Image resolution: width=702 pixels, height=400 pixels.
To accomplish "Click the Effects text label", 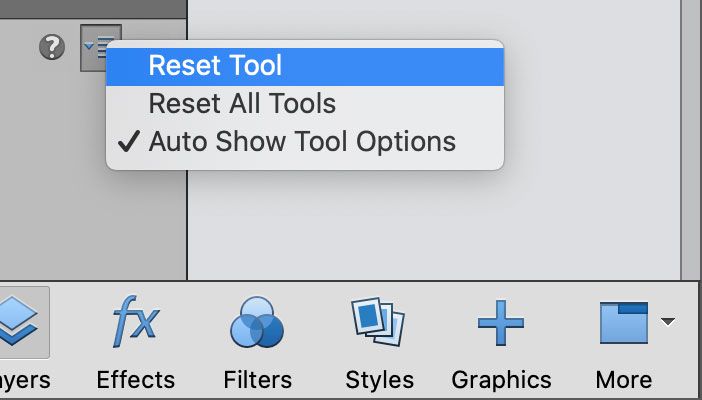I will click(135, 380).
